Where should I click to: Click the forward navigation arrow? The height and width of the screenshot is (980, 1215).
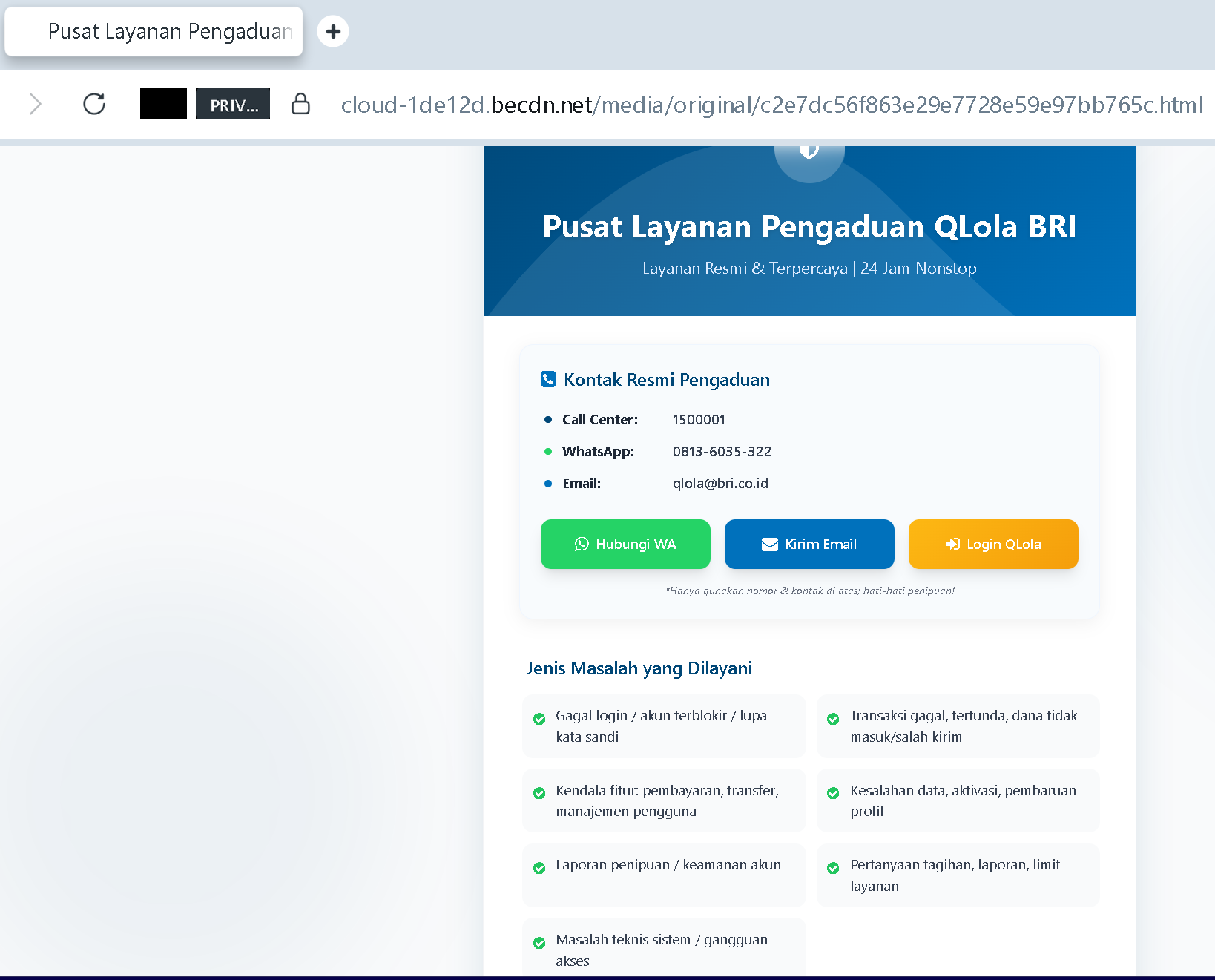coord(35,104)
